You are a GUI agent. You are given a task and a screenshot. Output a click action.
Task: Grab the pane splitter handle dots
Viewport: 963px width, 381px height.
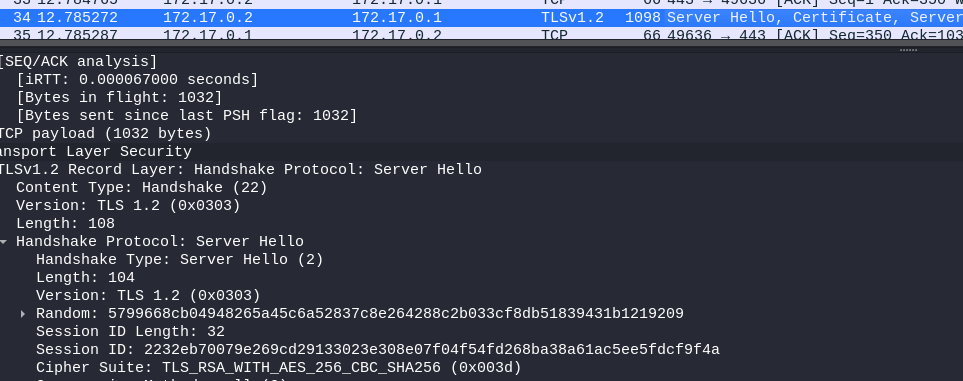coord(908,50)
